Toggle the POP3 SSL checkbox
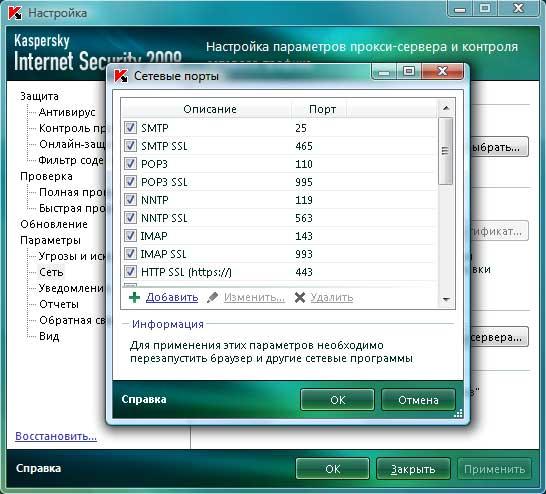Viewport: 546px width, 494px height. coord(130,182)
